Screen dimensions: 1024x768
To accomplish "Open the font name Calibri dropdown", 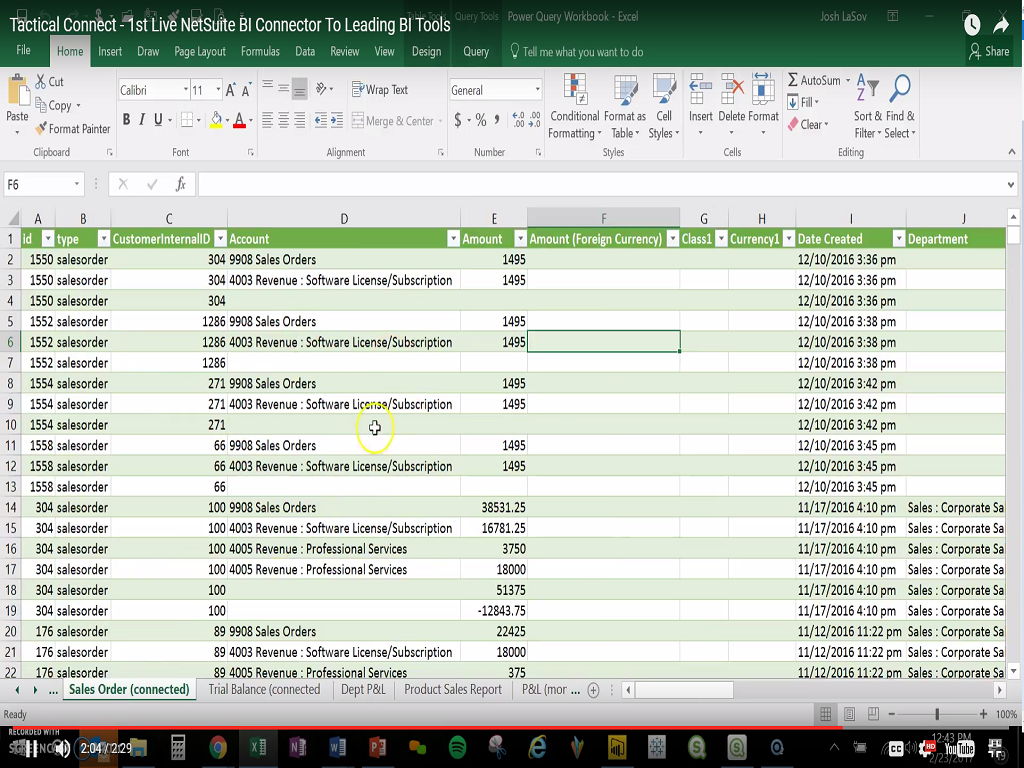I will [x=185, y=89].
